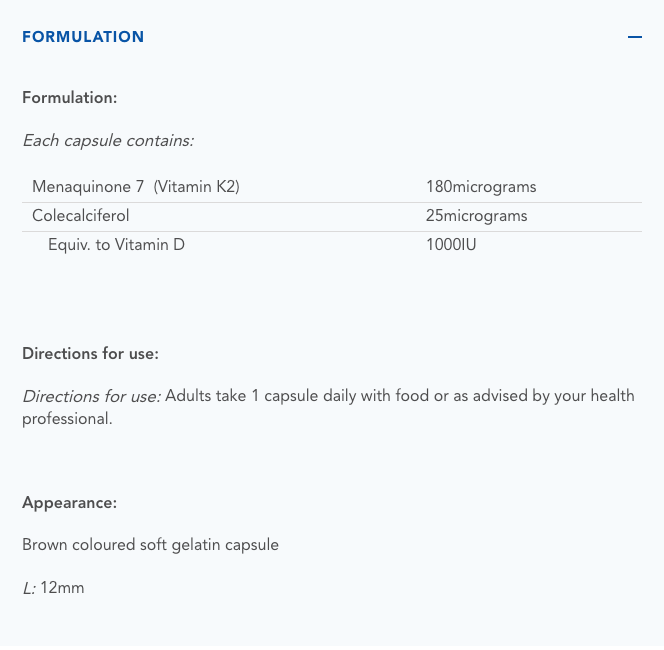This screenshot has width=664, height=650.
Task: Select the bold "Appearance:" heading
Action: [x=70, y=503]
